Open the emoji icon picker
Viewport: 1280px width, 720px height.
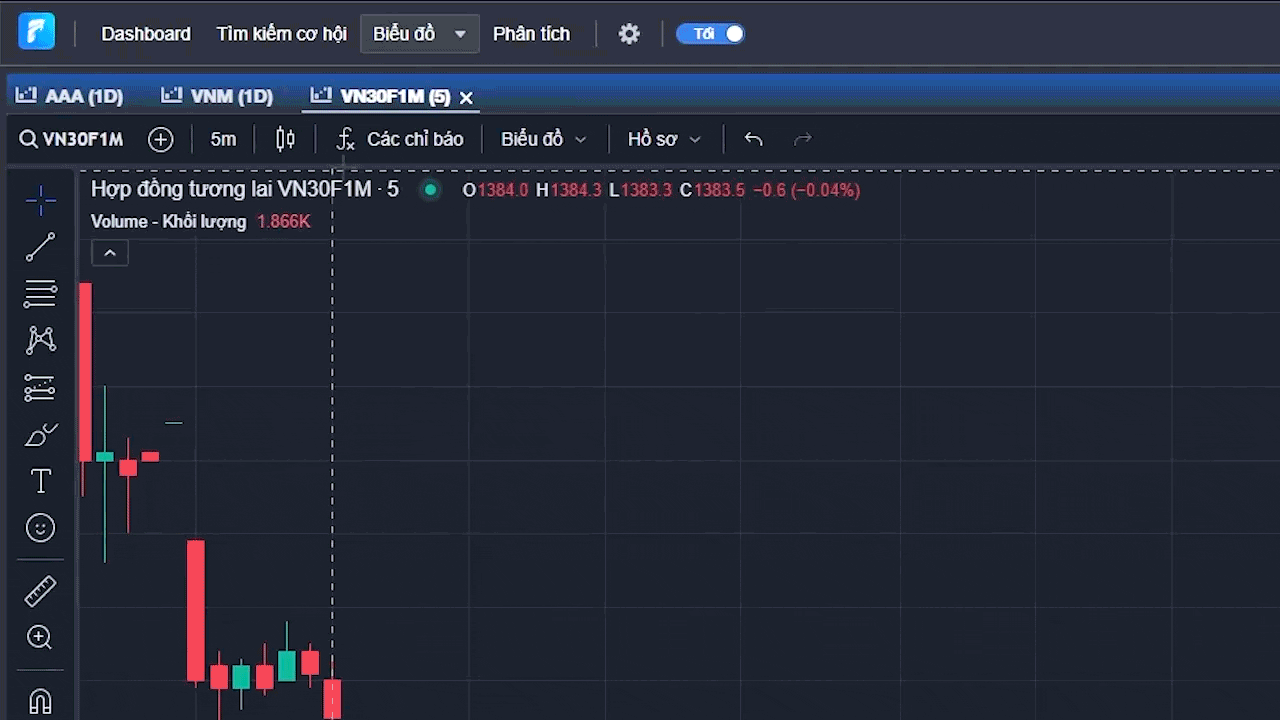[x=40, y=528]
